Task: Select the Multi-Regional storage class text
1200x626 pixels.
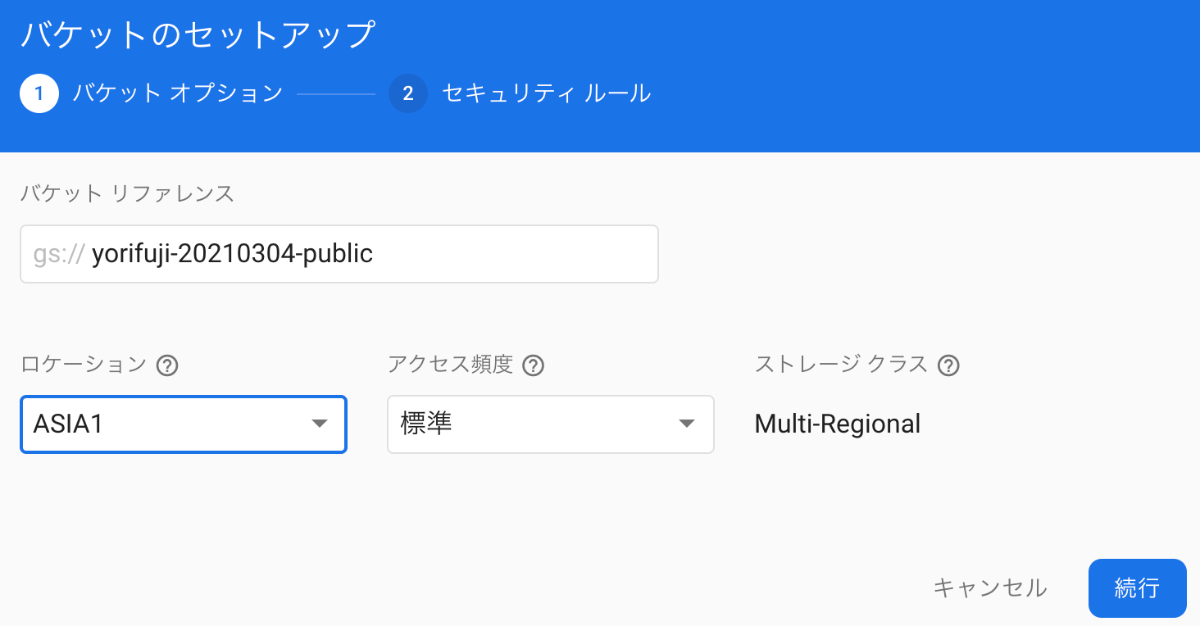Action: pyautogui.click(x=837, y=424)
